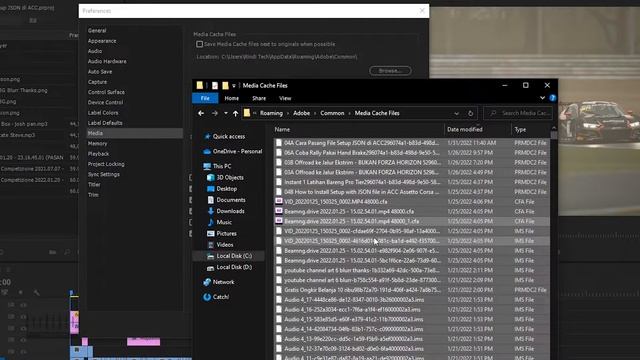Select Playback in Preferences list
640x360 pixels.
click(x=98, y=154)
